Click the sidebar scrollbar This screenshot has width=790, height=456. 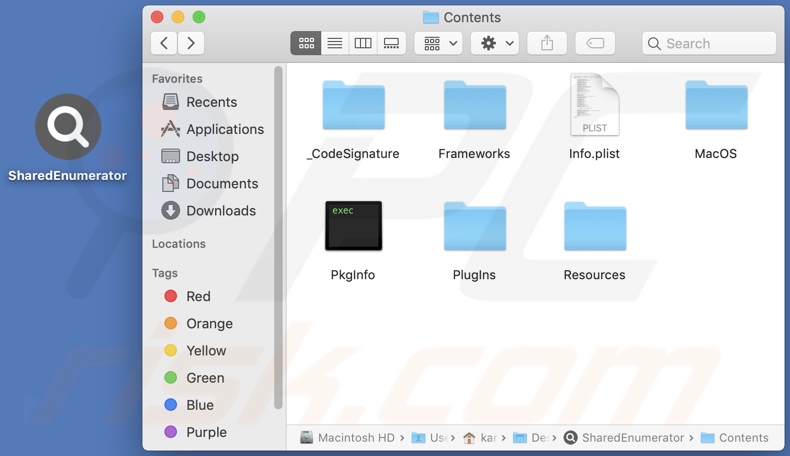coord(278,237)
